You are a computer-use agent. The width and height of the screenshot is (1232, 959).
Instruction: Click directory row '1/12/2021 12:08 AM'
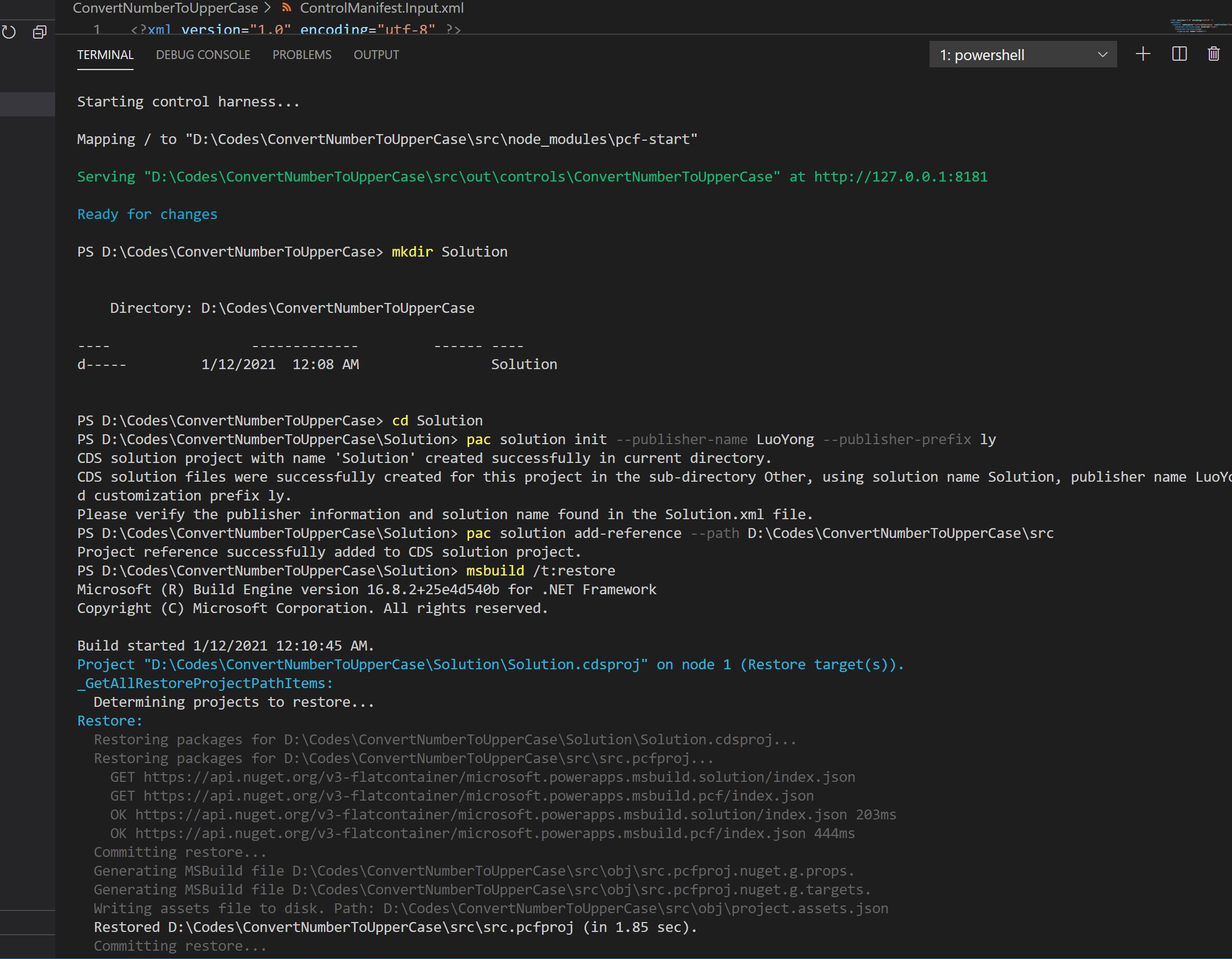pos(317,365)
